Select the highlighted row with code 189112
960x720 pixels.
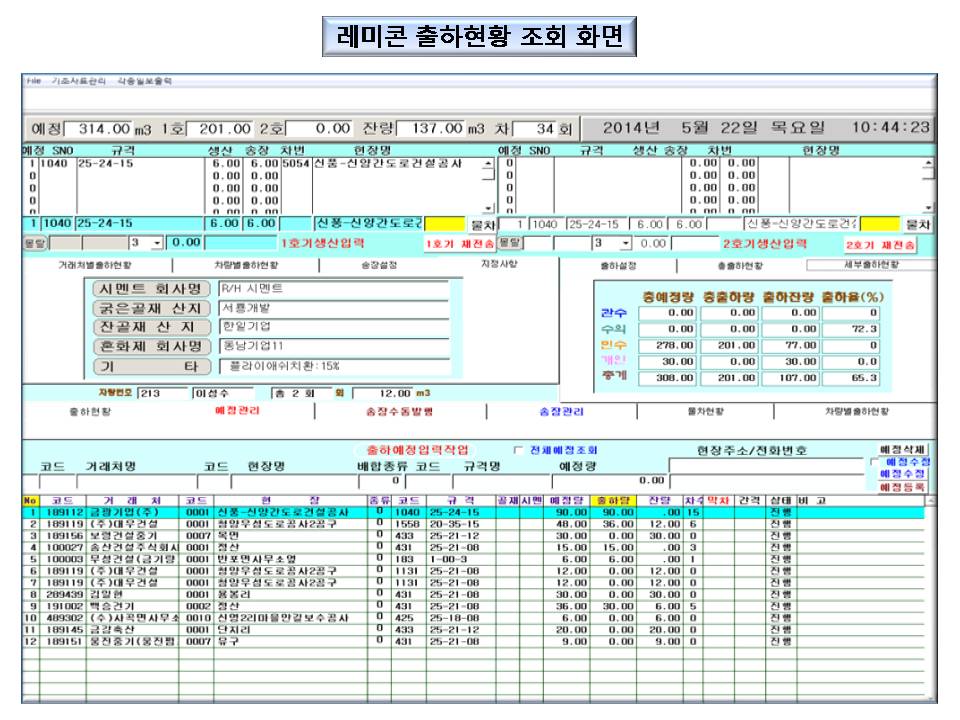click(x=473, y=512)
